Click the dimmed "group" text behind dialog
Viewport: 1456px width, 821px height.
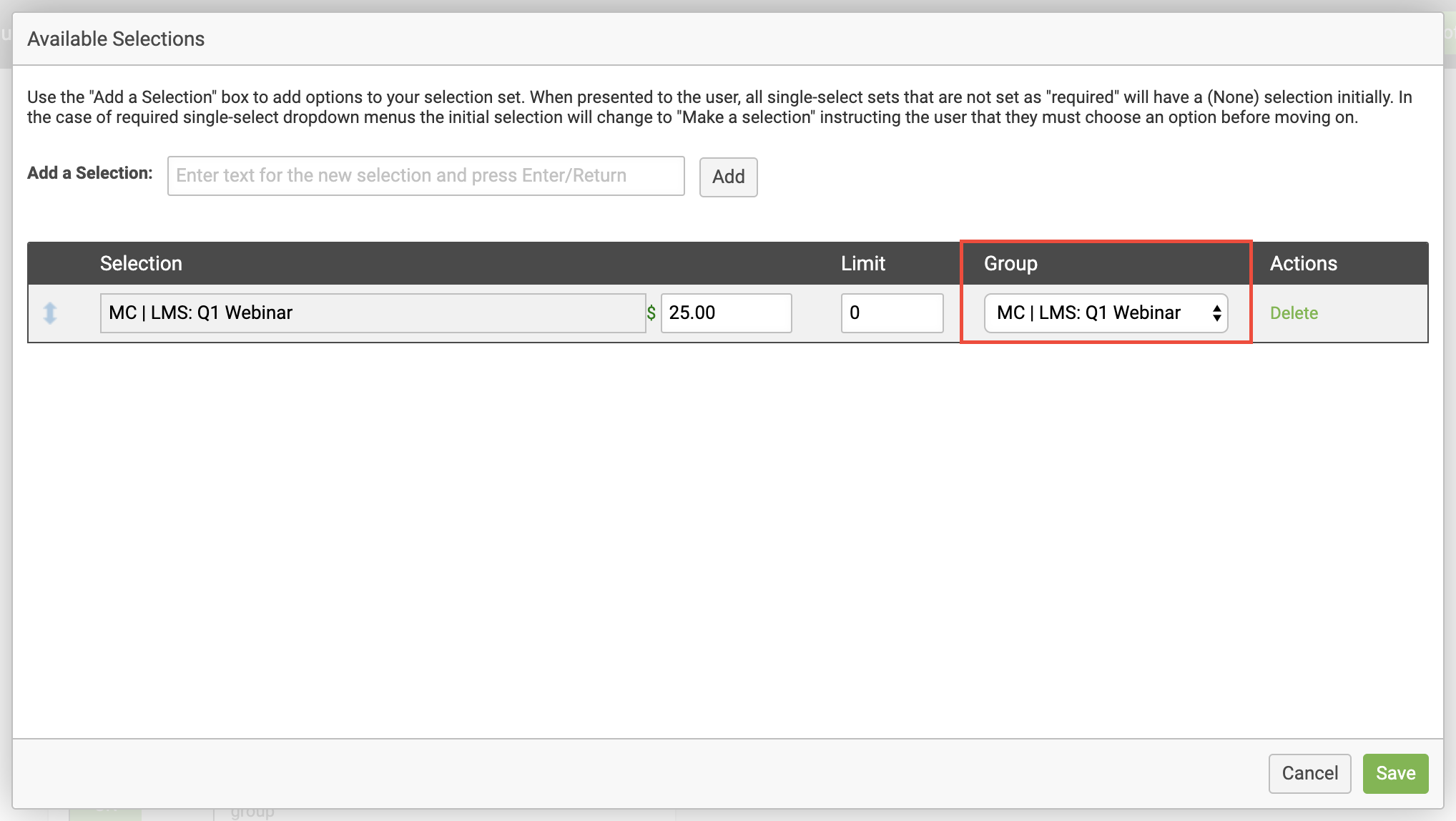252,813
